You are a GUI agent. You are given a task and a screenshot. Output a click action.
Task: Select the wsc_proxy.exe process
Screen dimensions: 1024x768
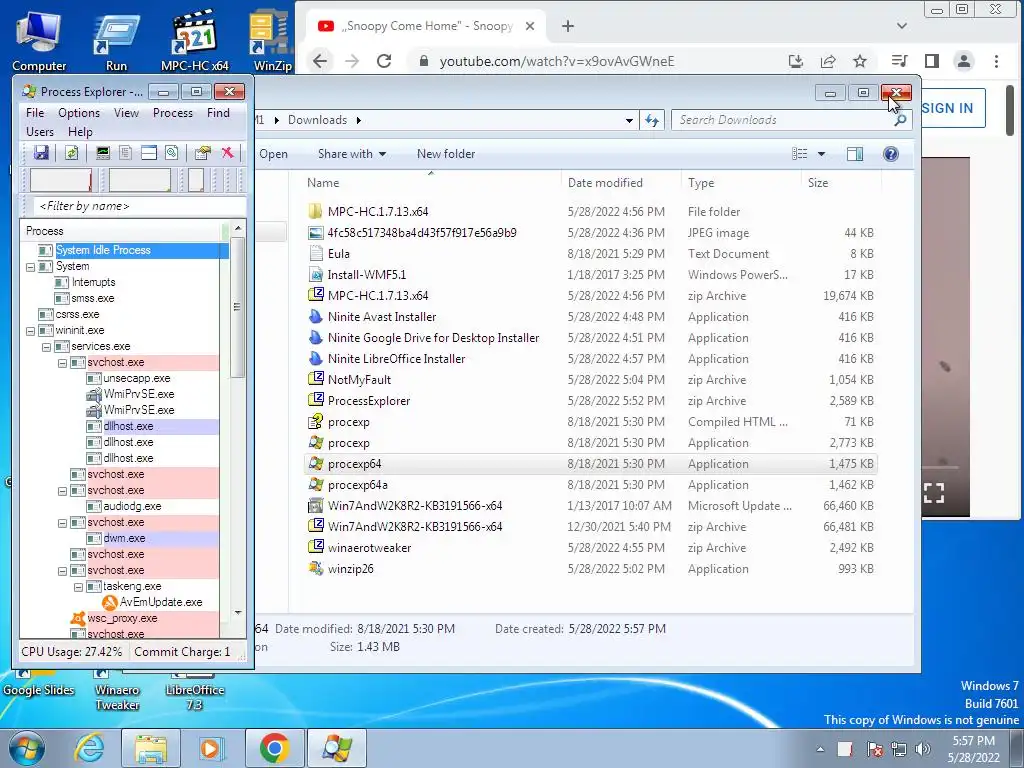tap(122, 618)
